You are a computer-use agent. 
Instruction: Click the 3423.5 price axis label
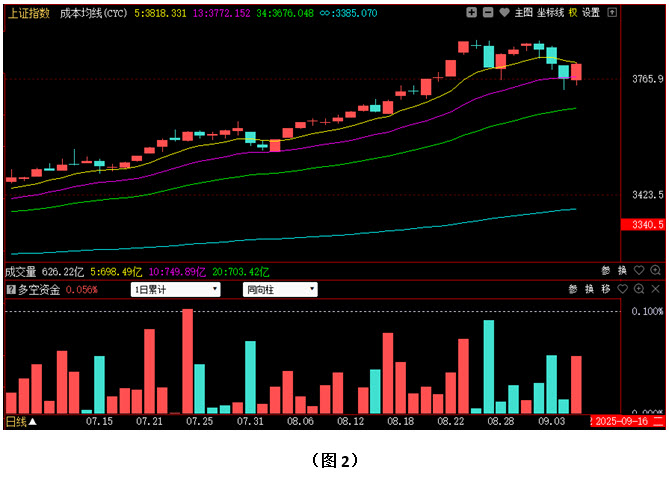coord(648,195)
